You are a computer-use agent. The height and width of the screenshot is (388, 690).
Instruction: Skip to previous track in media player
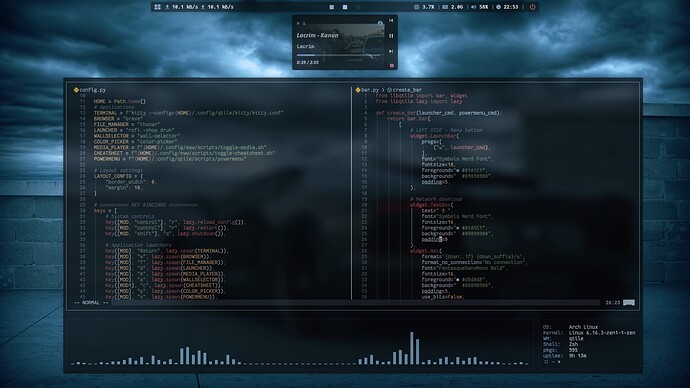tap(391, 21)
